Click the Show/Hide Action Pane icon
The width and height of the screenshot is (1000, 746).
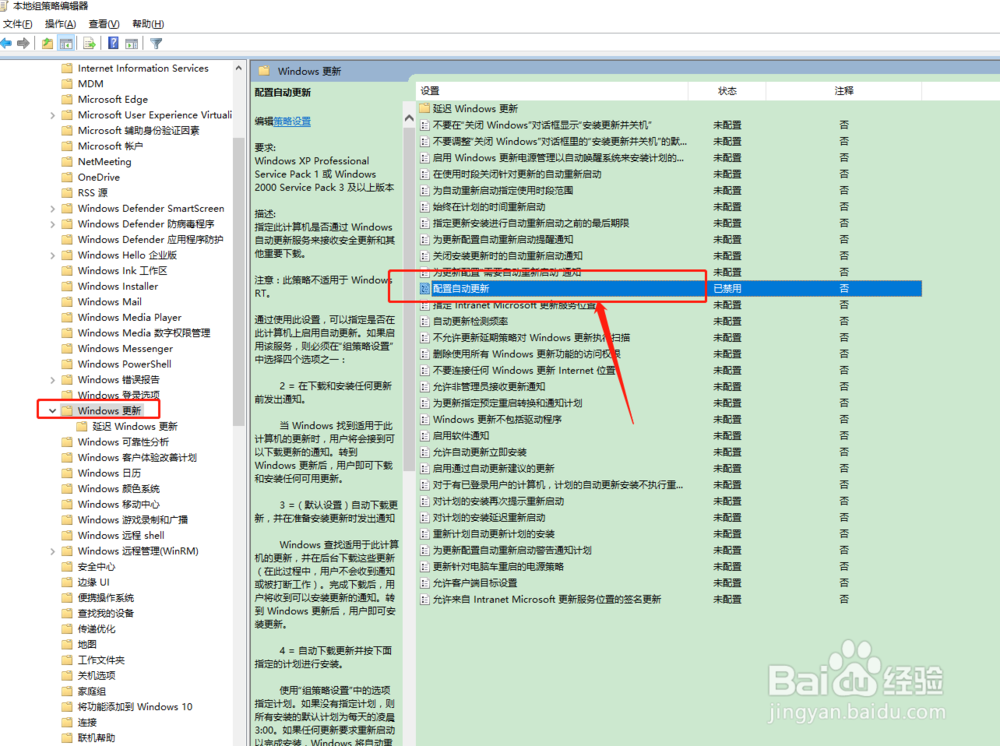132,42
